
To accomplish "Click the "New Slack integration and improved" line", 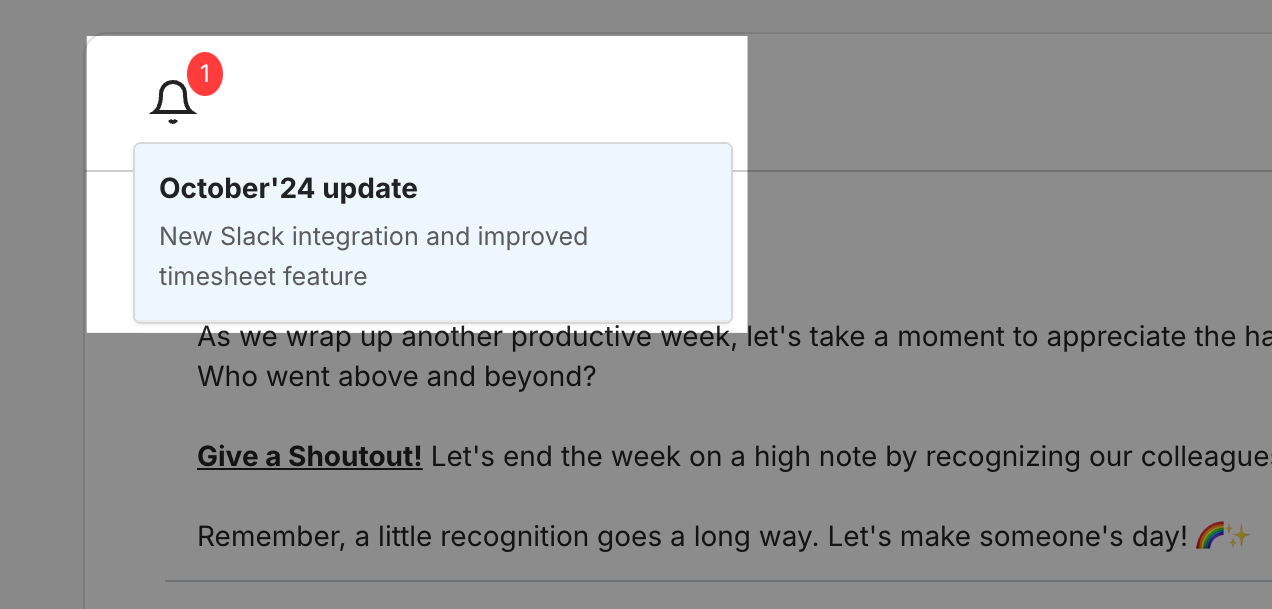I will [373, 237].
